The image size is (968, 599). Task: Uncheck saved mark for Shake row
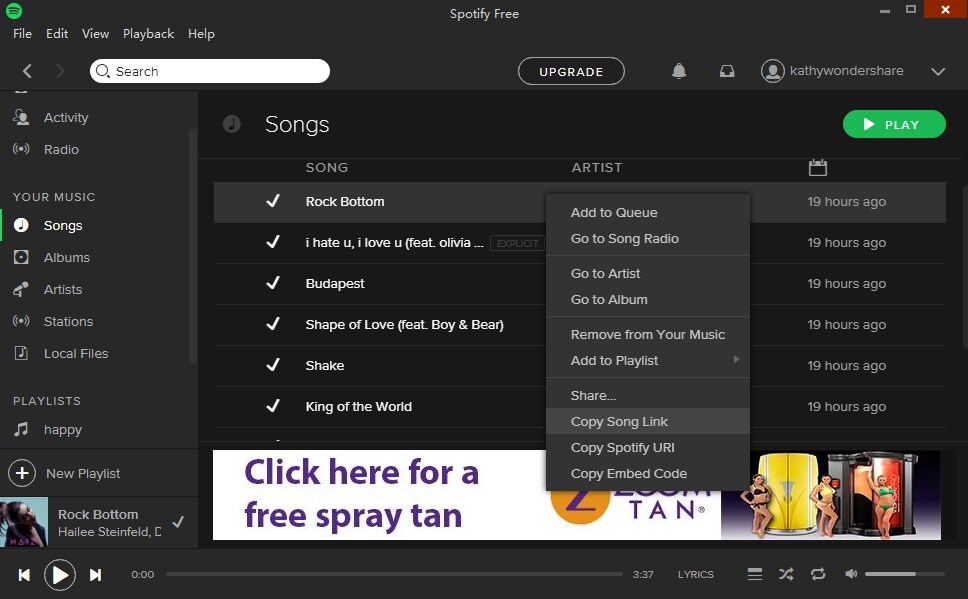tap(273, 364)
